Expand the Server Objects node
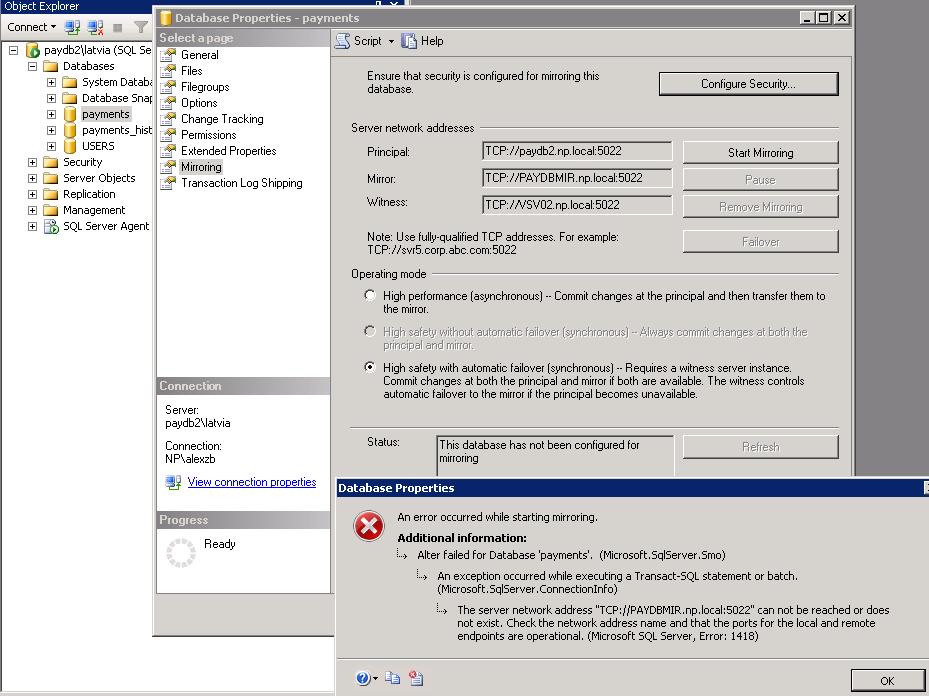The height and width of the screenshot is (696, 929). point(33,178)
